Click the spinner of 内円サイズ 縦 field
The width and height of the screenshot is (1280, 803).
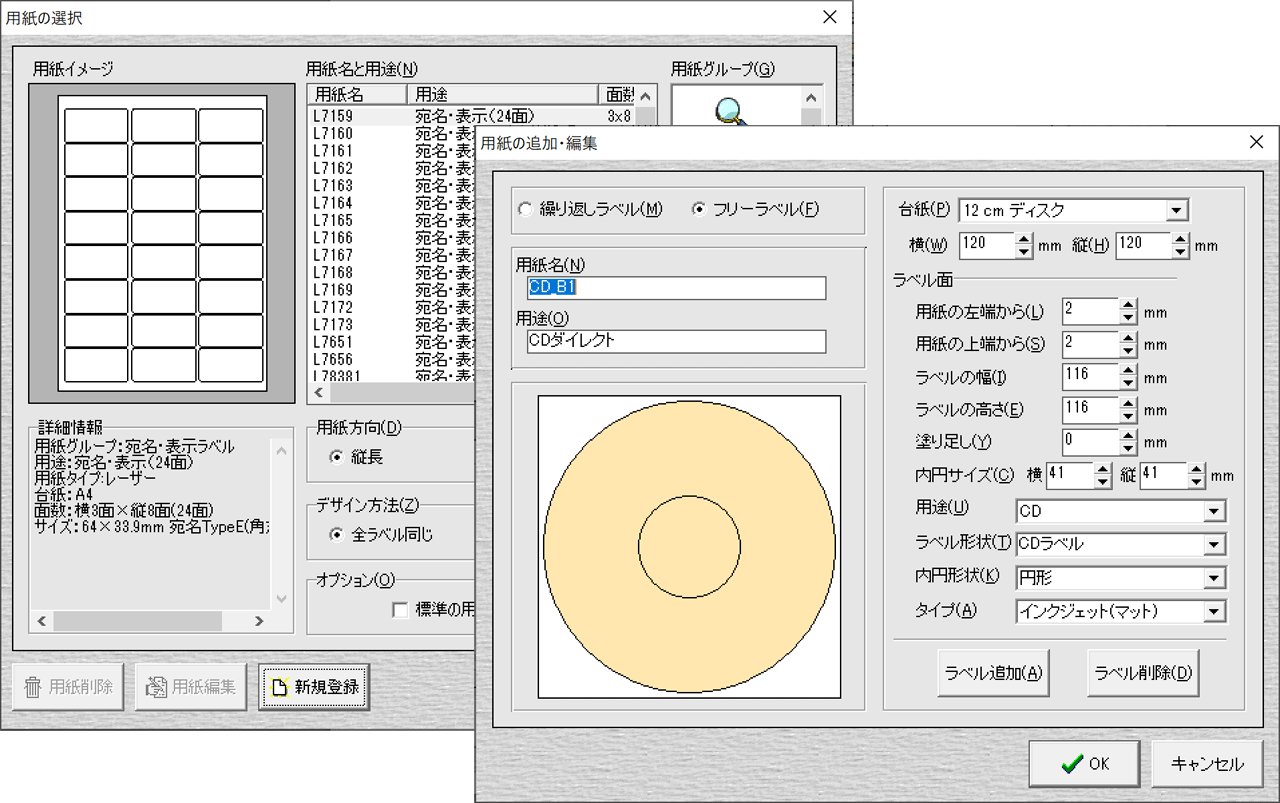pyautogui.click(x=1197, y=475)
